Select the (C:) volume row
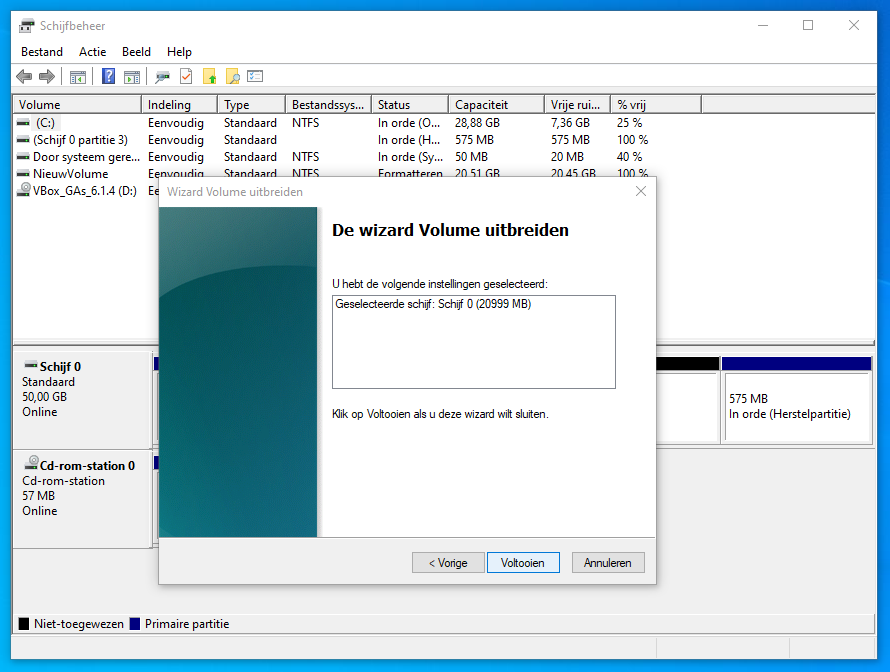 45,123
